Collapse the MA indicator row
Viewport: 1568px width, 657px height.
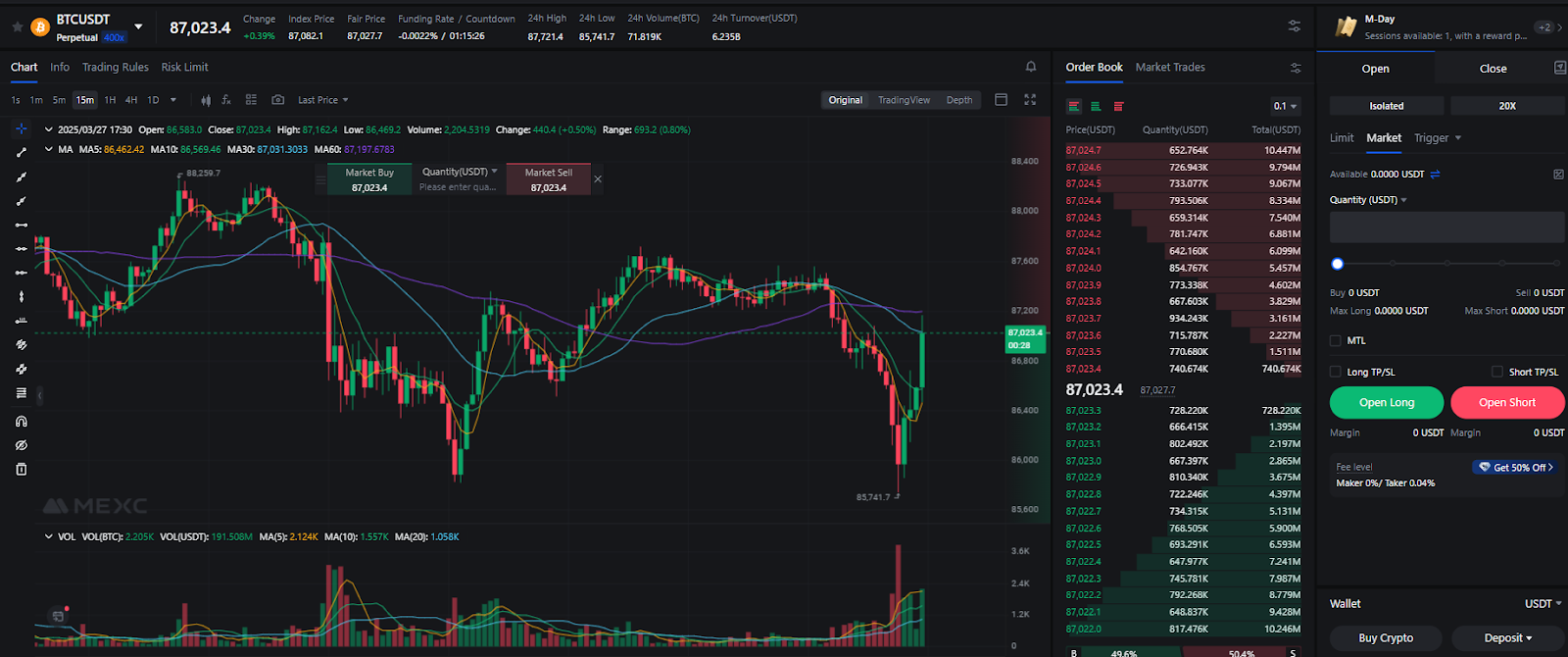coord(49,149)
